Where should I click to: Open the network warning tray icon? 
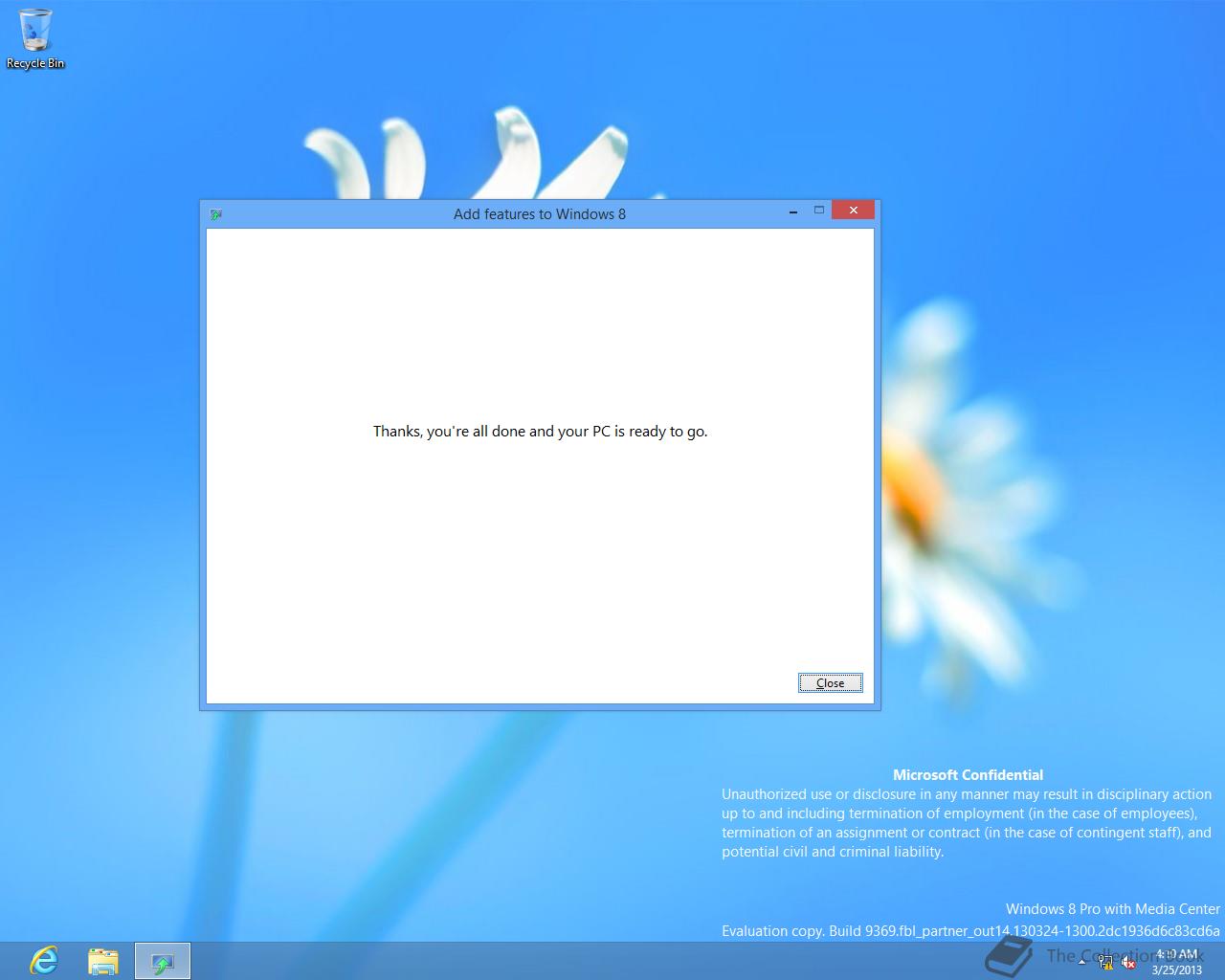click(x=1105, y=962)
